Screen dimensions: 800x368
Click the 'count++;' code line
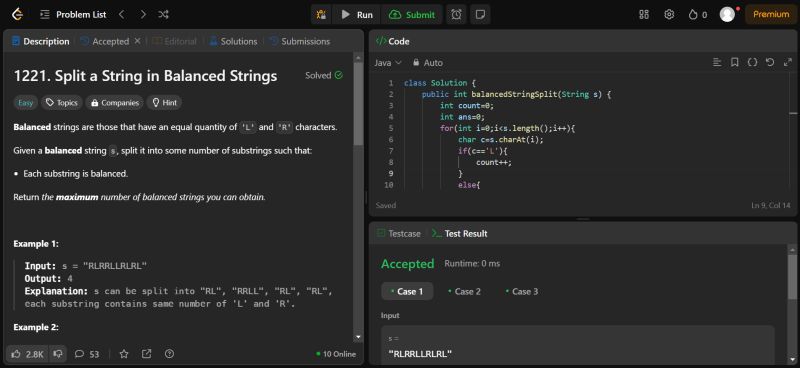[x=494, y=162]
